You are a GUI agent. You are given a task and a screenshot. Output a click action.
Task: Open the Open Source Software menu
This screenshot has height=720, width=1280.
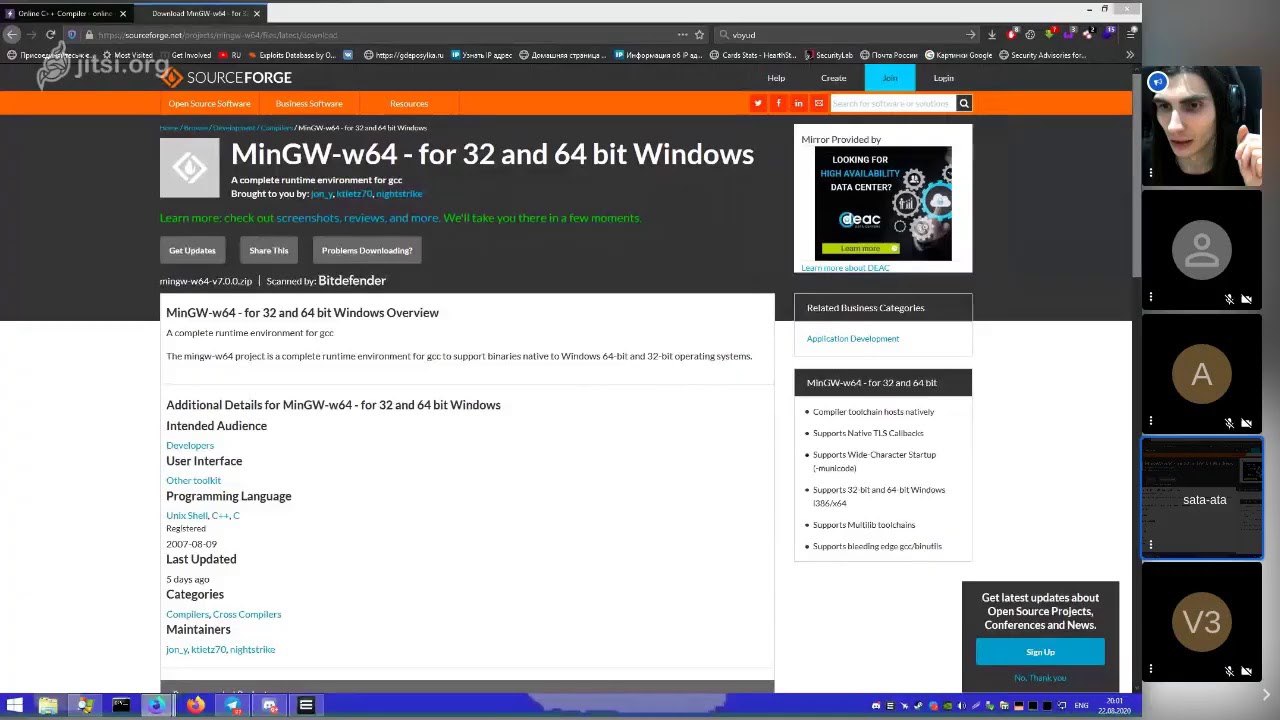[x=209, y=103]
